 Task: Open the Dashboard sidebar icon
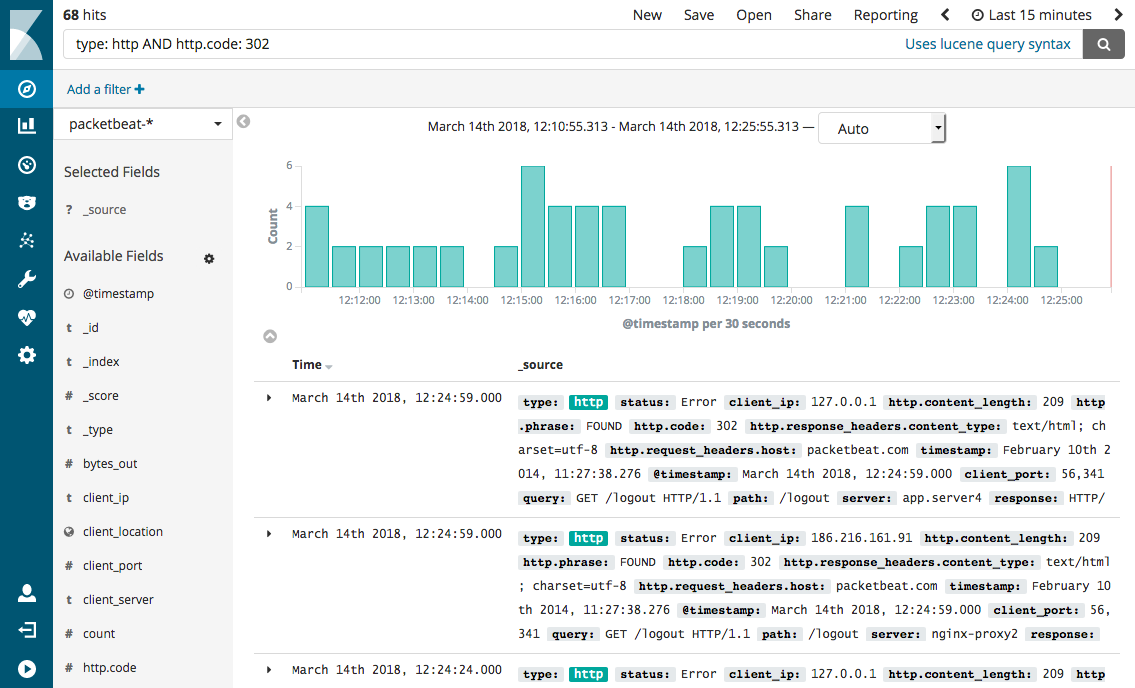26,164
